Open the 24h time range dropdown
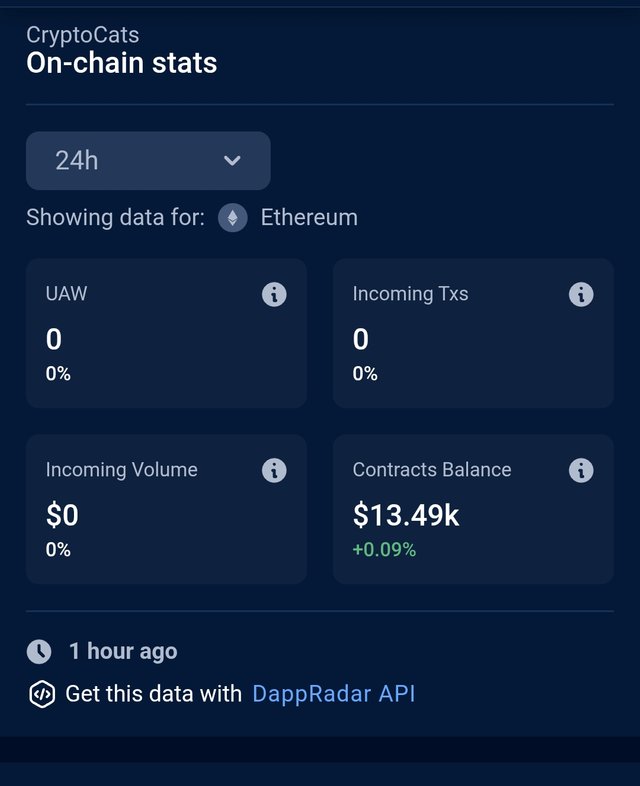 (148, 160)
